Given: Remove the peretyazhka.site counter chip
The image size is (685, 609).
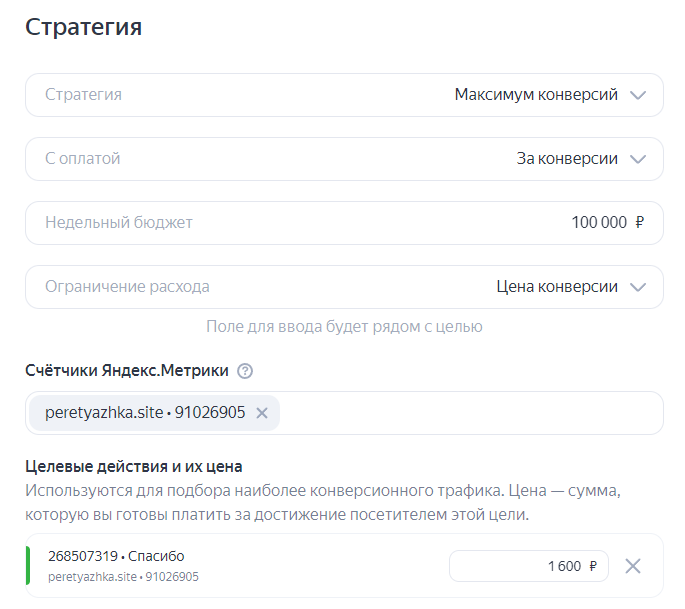Looking at the screenshot, I should point(262,413).
